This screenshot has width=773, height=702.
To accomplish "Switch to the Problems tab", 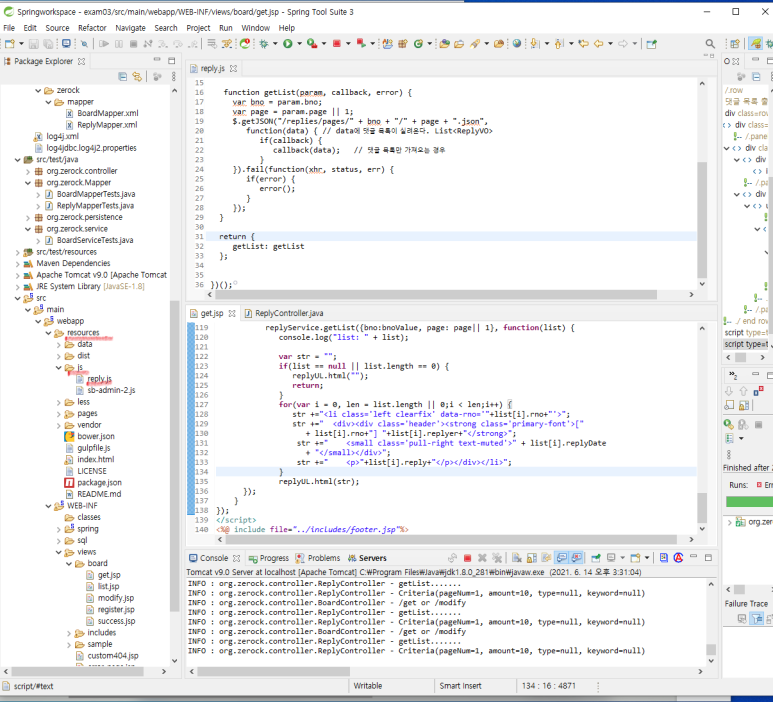I will point(318,558).
